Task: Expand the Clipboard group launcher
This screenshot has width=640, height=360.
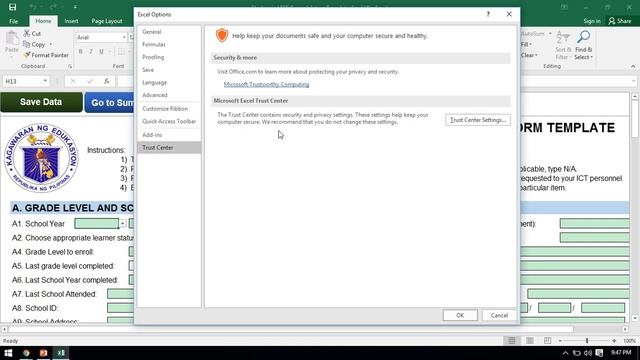Action: coord(70,66)
